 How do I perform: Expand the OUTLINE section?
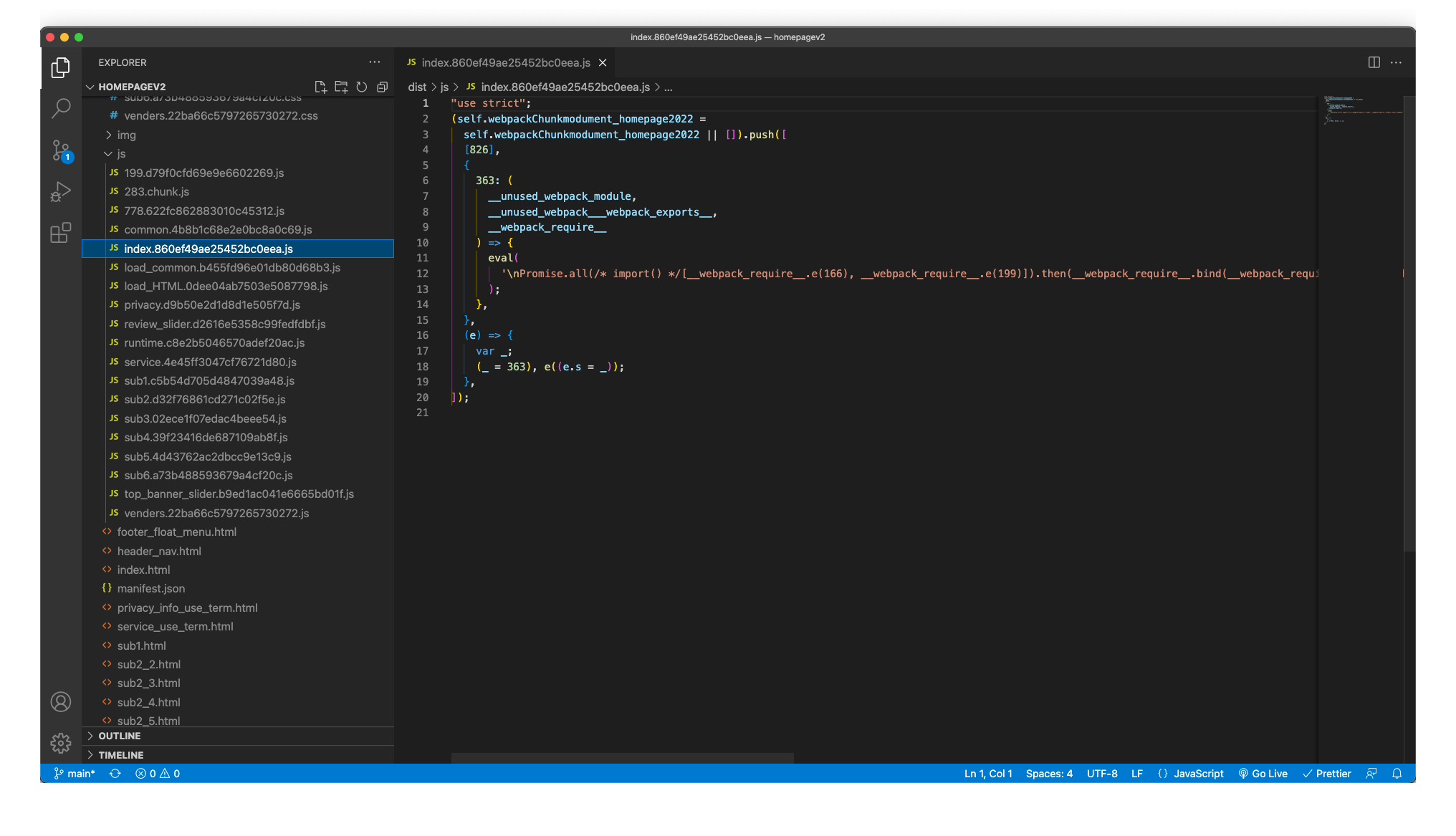119,736
